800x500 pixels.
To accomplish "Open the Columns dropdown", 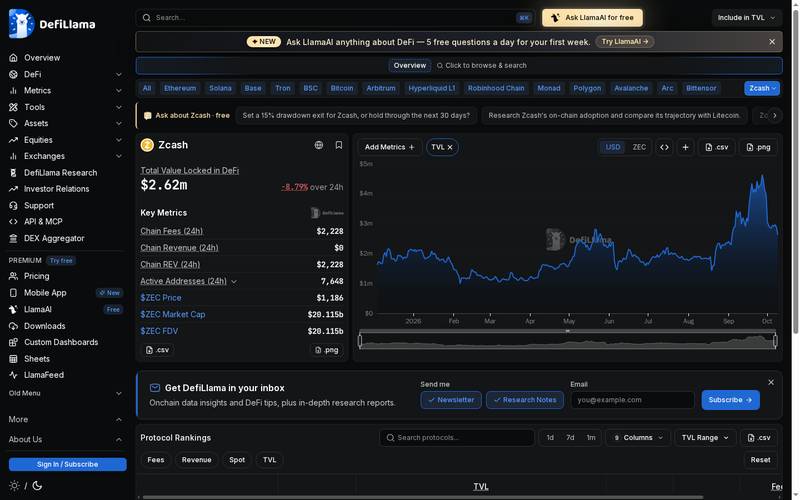I will coord(638,438).
